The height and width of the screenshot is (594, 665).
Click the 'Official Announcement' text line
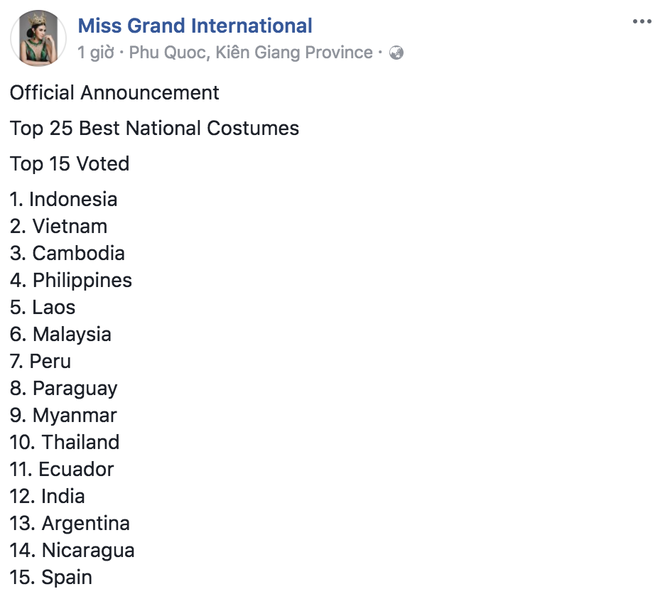tap(115, 92)
